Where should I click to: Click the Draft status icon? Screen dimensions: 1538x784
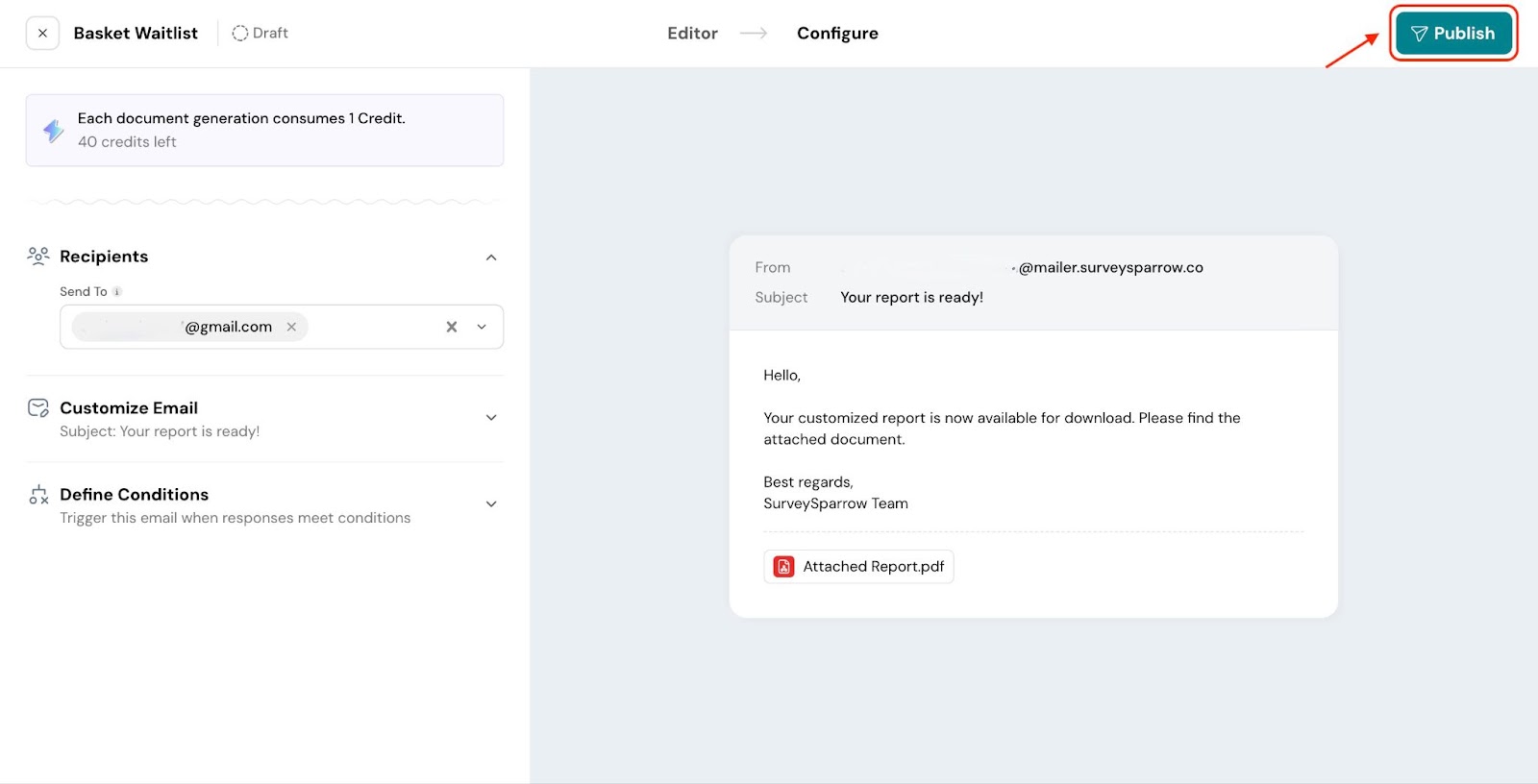[240, 34]
